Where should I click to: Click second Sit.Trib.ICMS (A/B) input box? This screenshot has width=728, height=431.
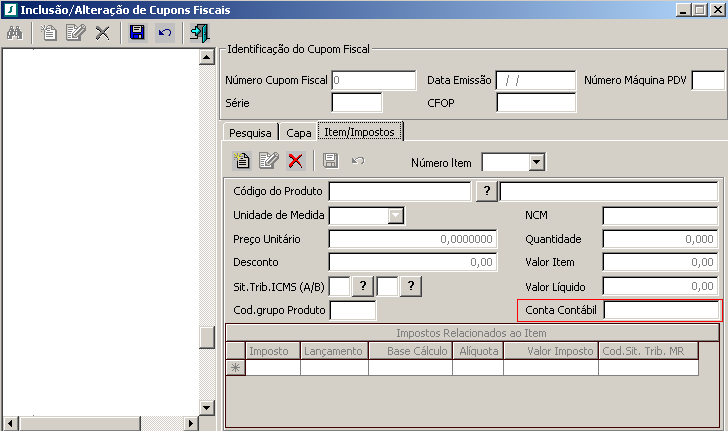click(387, 287)
